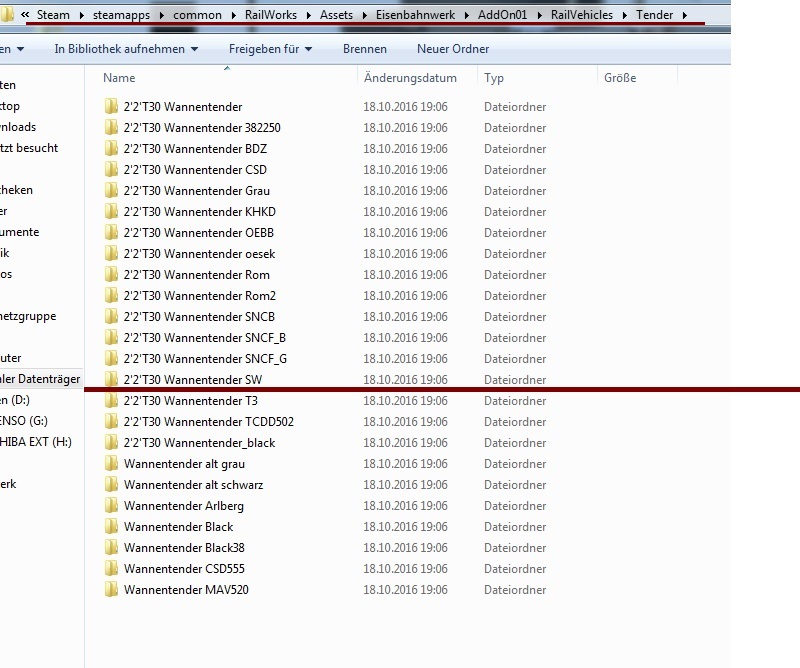Select 'etzgruppe' in navigation pane
This screenshot has width=800, height=668.
coord(28,316)
